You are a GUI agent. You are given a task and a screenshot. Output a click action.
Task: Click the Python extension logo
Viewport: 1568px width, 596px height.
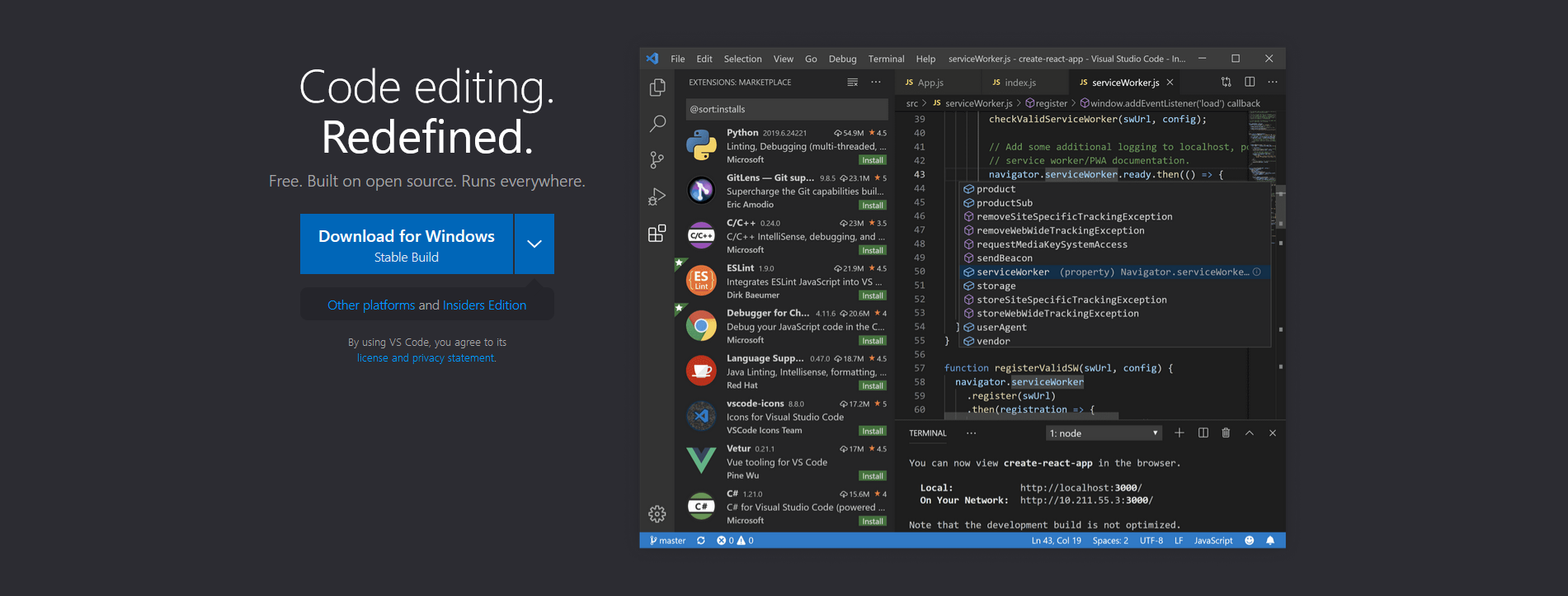point(701,146)
